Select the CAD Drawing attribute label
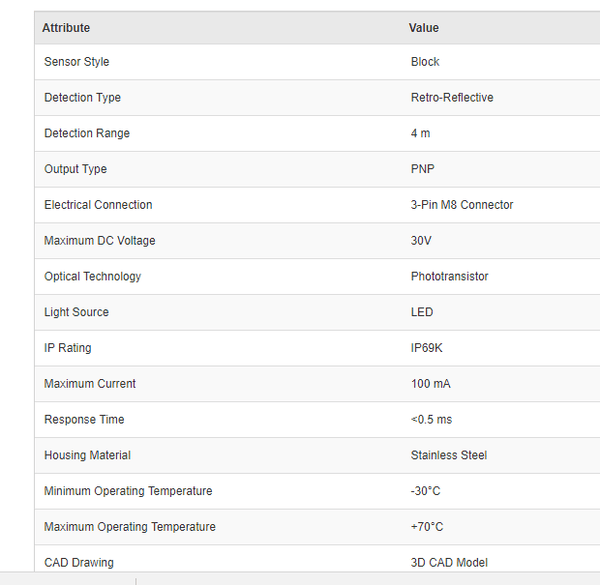The height and width of the screenshot is (585, 600). (79, 562)
